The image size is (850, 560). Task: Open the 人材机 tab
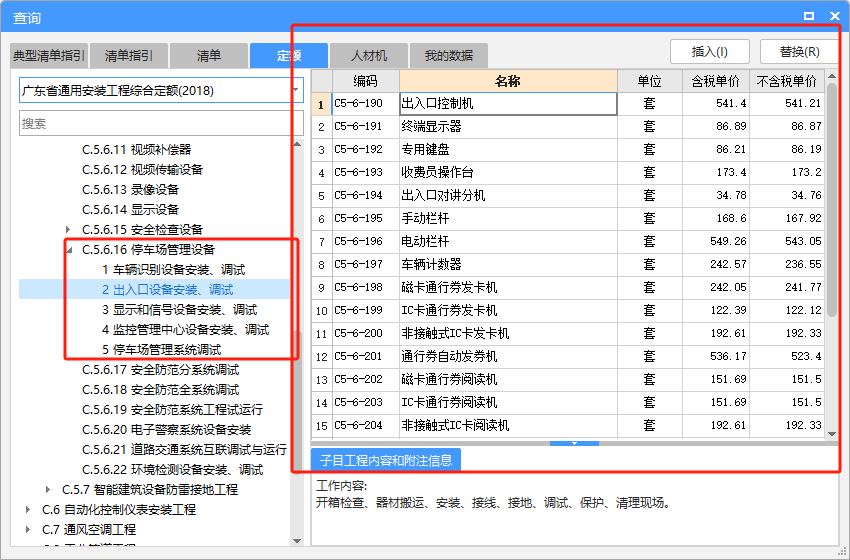[369, 55]
